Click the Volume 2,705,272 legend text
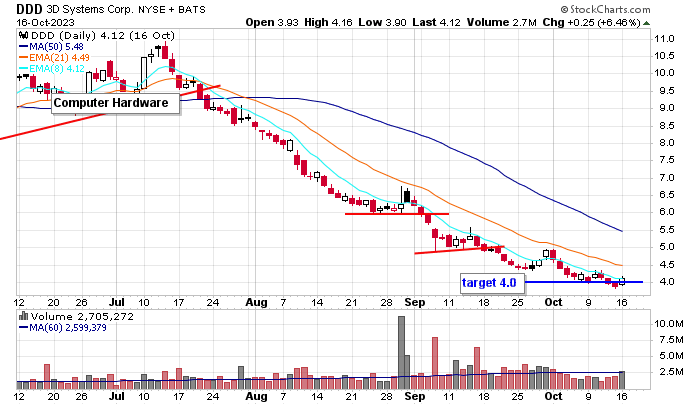This screenshot has height=405, width=700. [82, 317]
